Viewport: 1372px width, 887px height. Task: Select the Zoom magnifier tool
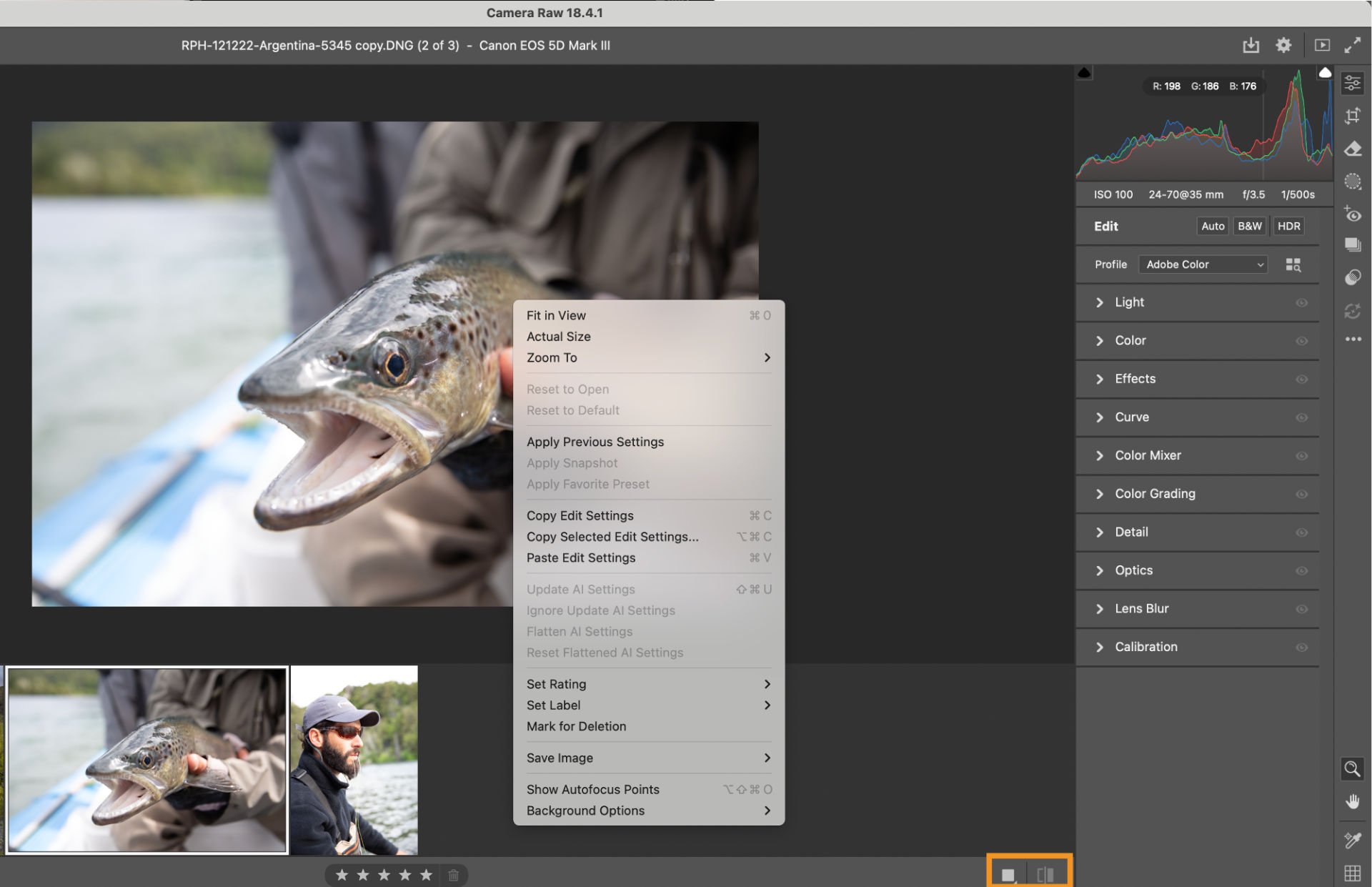pyautogui.click(x=1352, y=769)
